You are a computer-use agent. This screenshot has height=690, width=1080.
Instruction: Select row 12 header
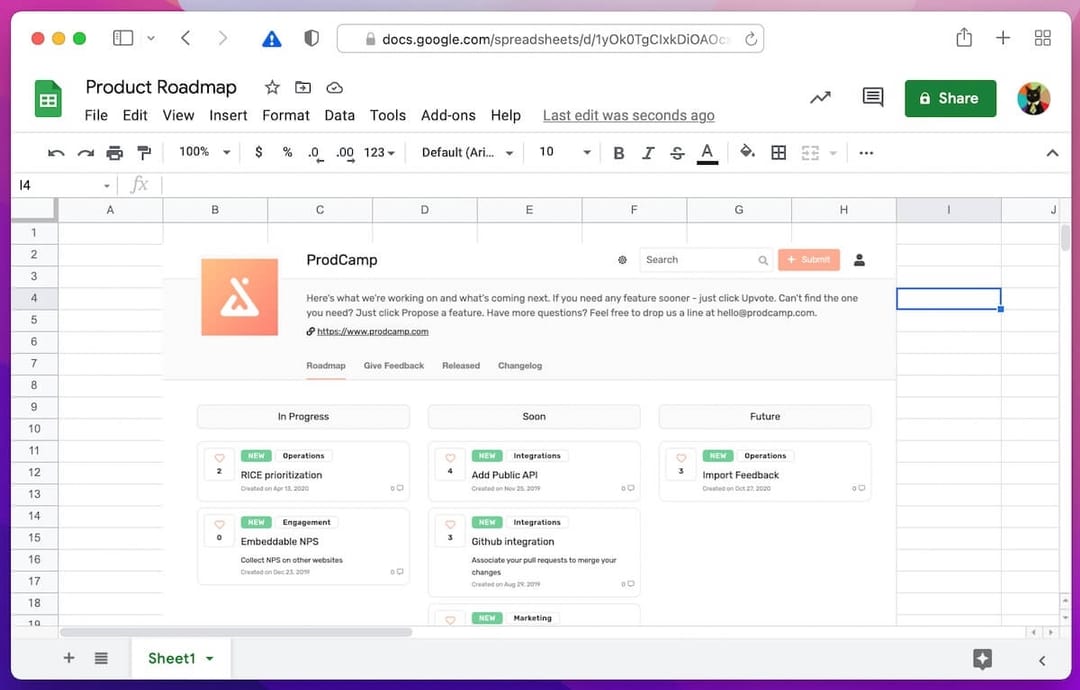(x=34, y=472)
